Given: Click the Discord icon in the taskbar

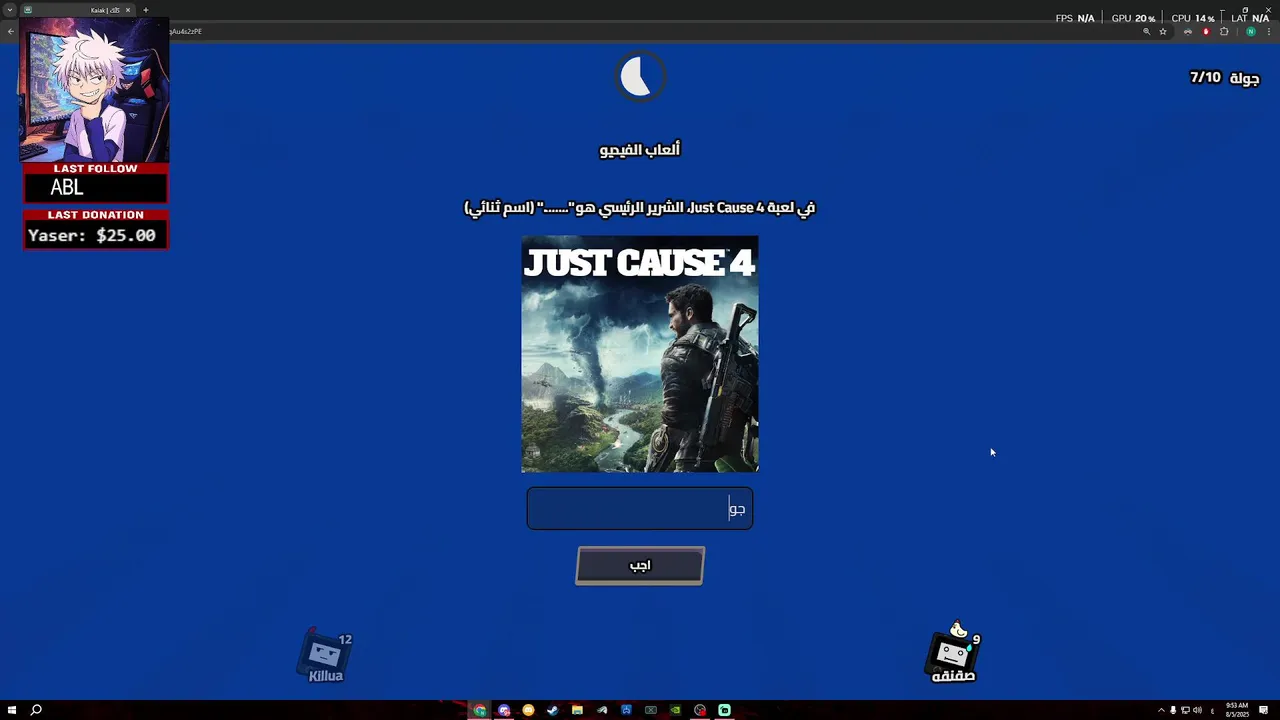Looking at the screenshot, I should coord(504,710).
